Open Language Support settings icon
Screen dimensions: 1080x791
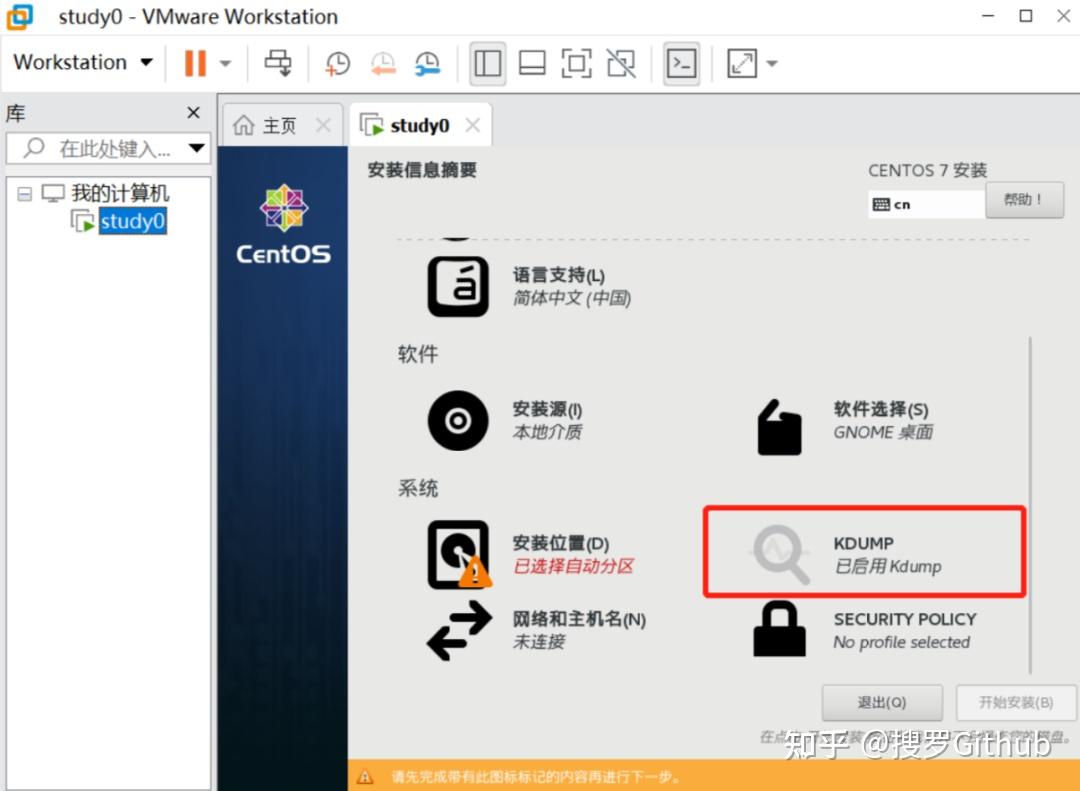pos(458,286)
